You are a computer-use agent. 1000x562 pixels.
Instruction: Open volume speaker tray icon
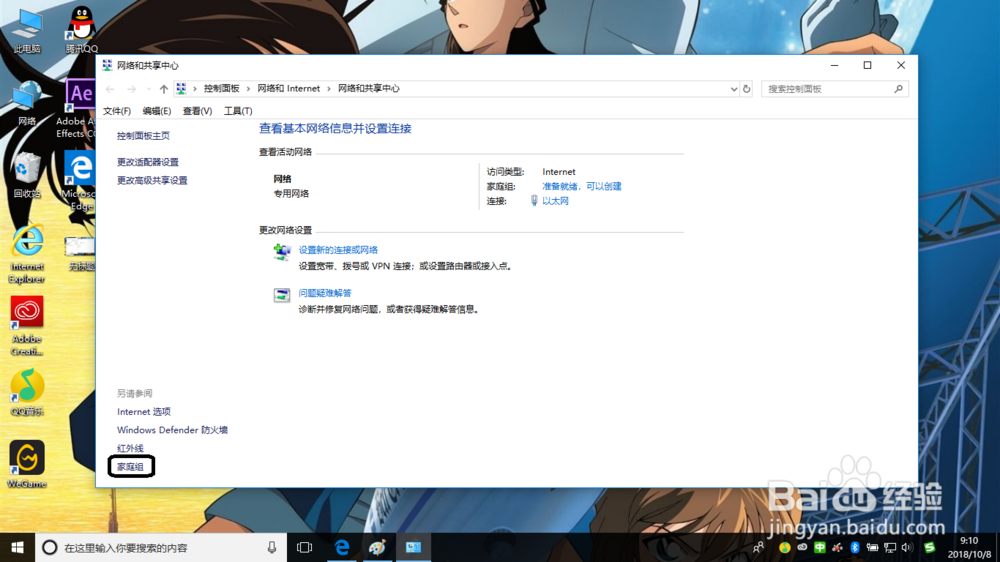(907, 547)
